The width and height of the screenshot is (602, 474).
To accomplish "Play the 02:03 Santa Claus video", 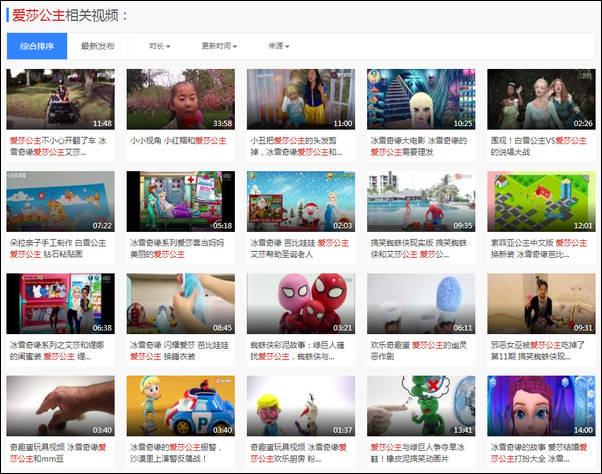I will coord(301,201).
